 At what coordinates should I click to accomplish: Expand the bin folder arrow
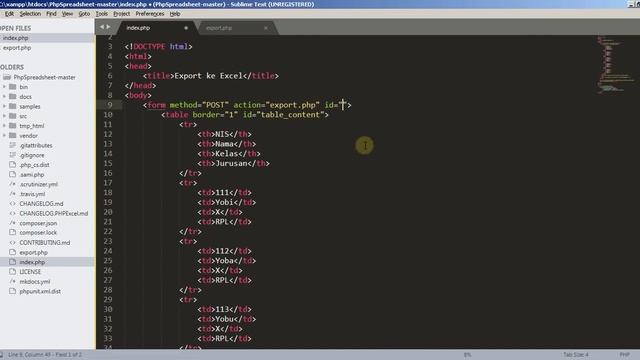coord(4,87)
